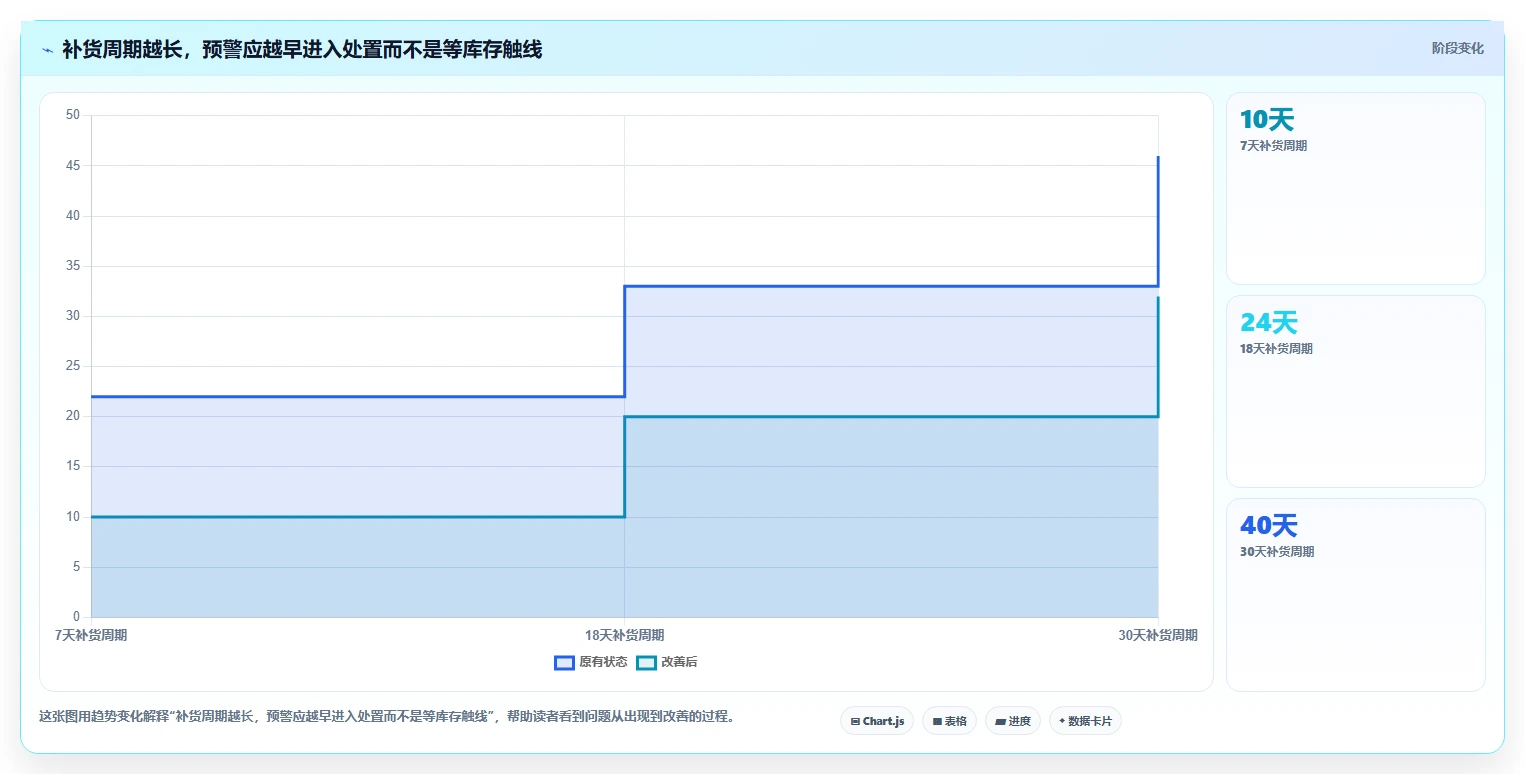Click the lightning icon beside the title
Viewport: 1525px width, 774px height.
(x=47, y=50)
